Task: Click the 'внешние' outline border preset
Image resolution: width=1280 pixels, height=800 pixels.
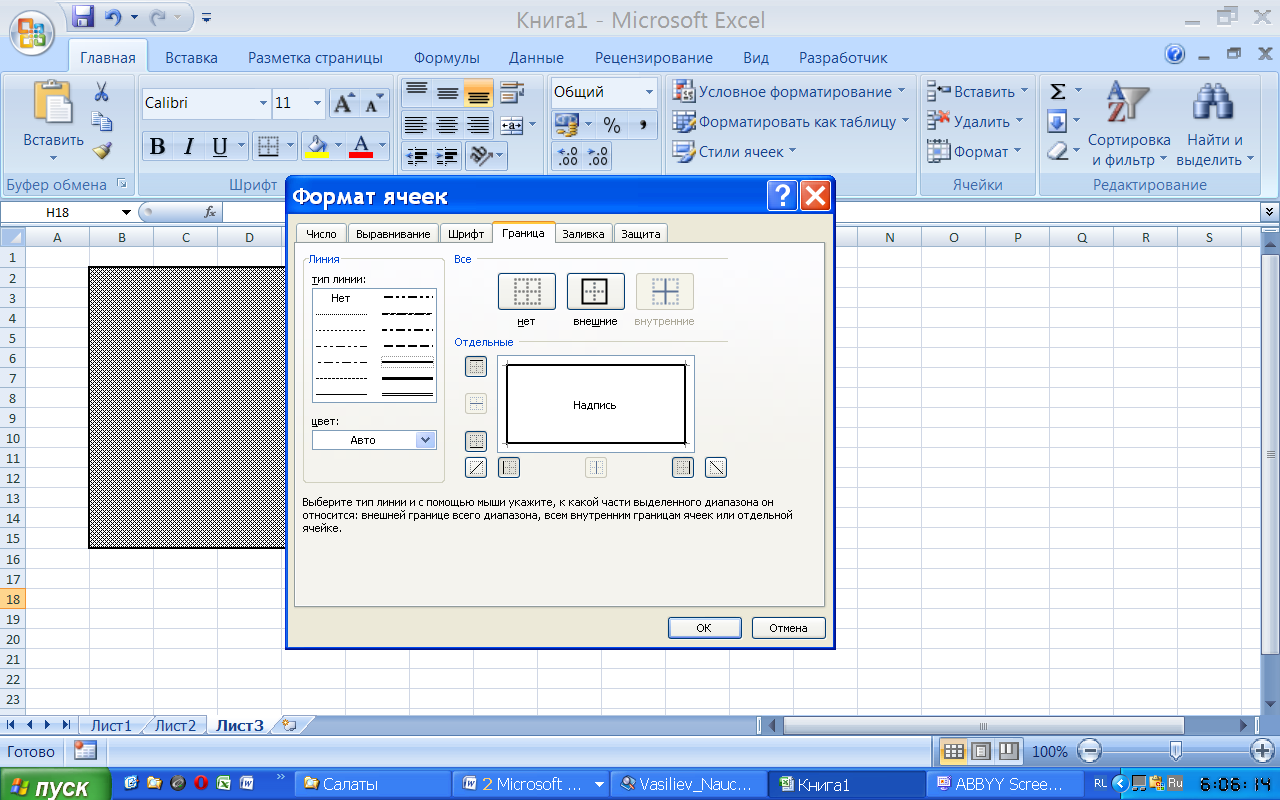Action: (x=596, y=291)
